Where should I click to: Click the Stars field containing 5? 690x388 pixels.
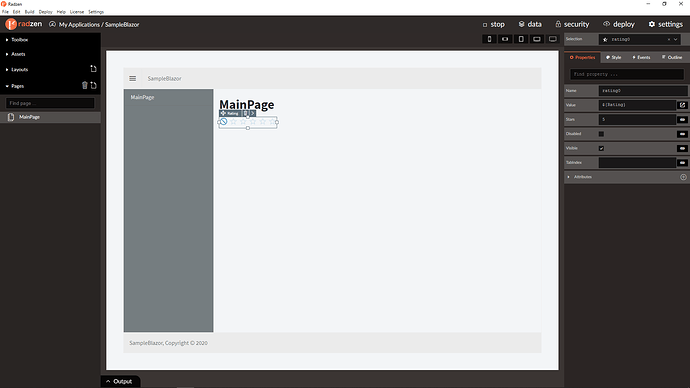click(637, 119)
